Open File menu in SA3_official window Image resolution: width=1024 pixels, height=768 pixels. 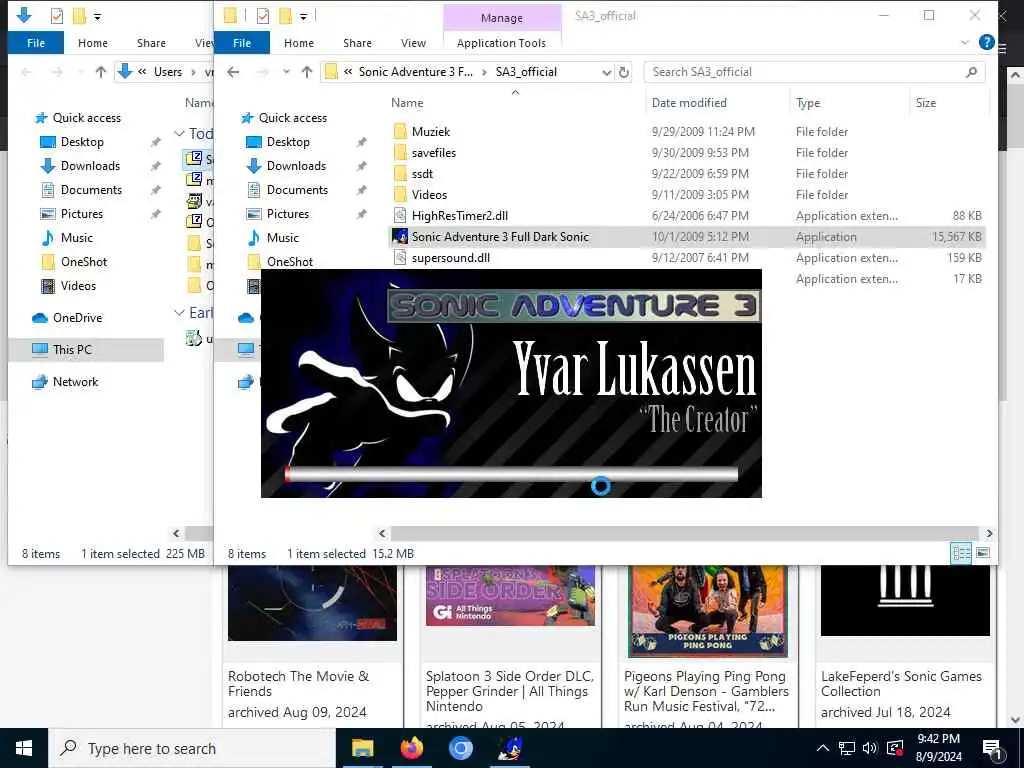(242, 43)
